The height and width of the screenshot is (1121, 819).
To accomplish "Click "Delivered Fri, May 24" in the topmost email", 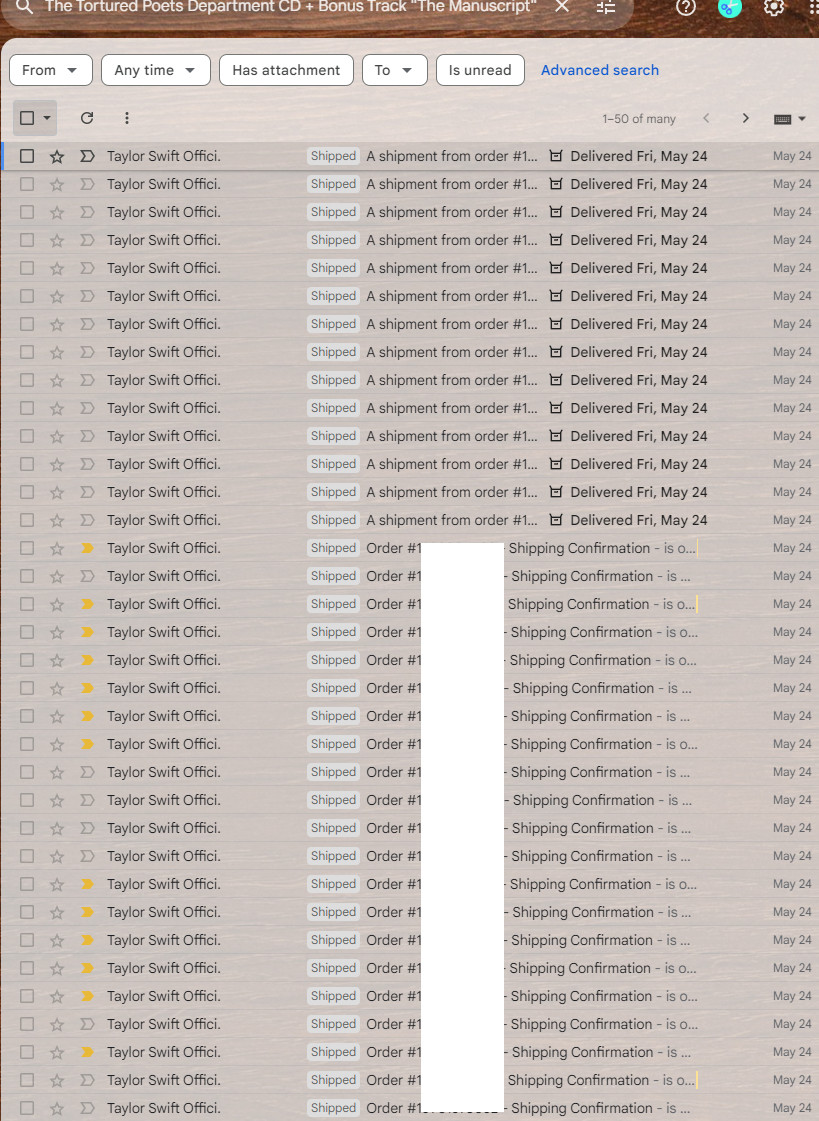I will pos(639,156).
